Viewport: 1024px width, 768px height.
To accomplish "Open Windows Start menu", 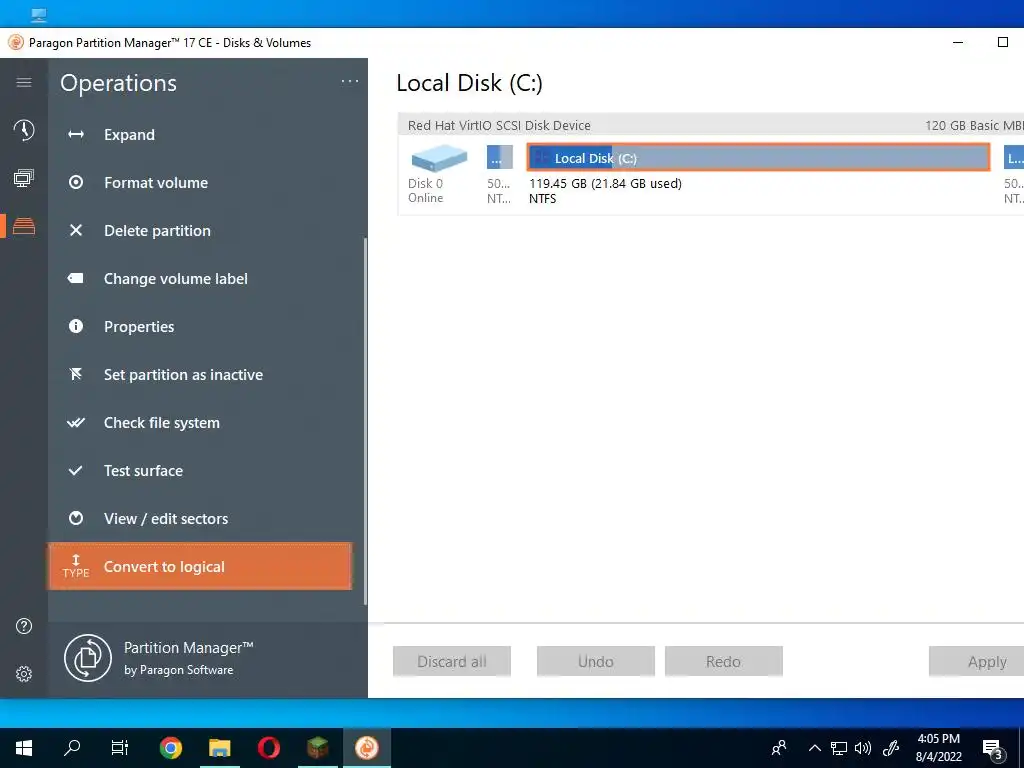I will pyautogui.click(x=24, y=748).
